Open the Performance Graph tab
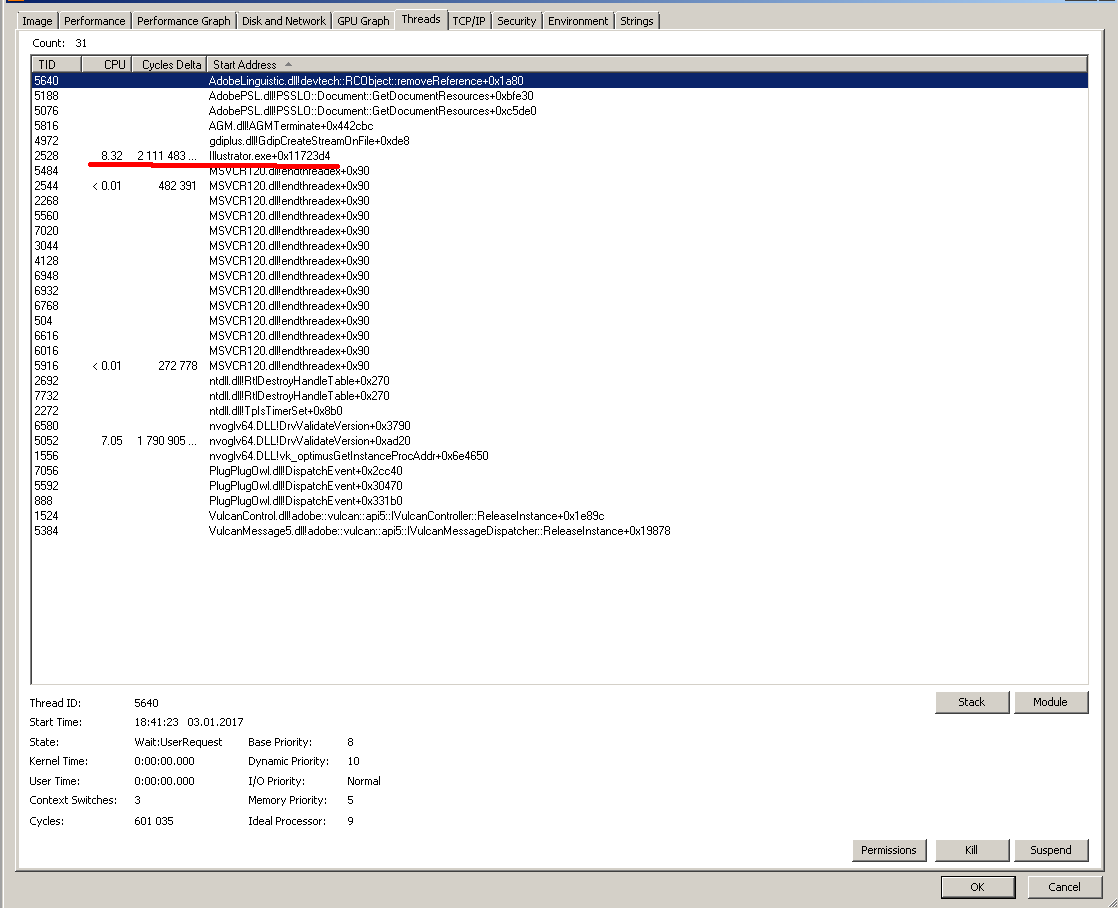 pyautogui.click(x=183, y=21)
